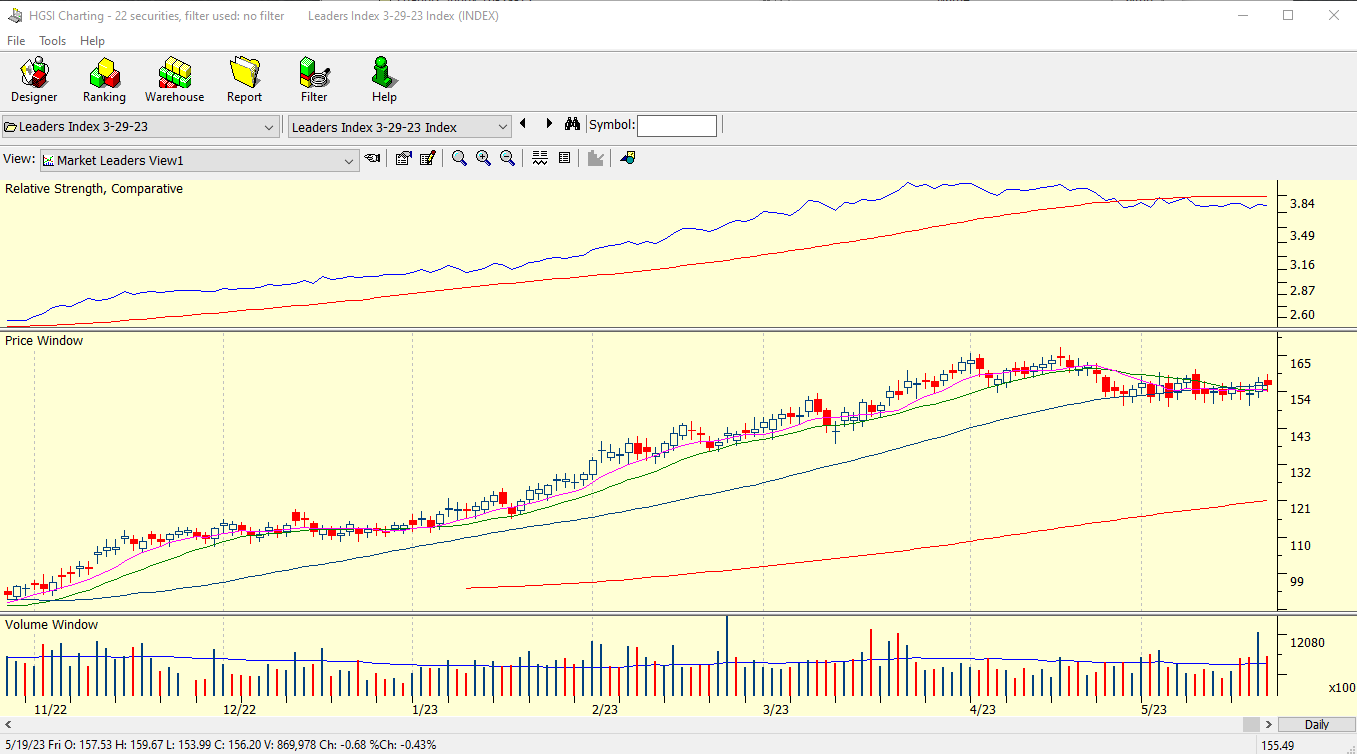Open the Leaders Index 3-29-23 Index symbol dropdown
Viewport: 1357px width, 754px height.
click(400, 127)
